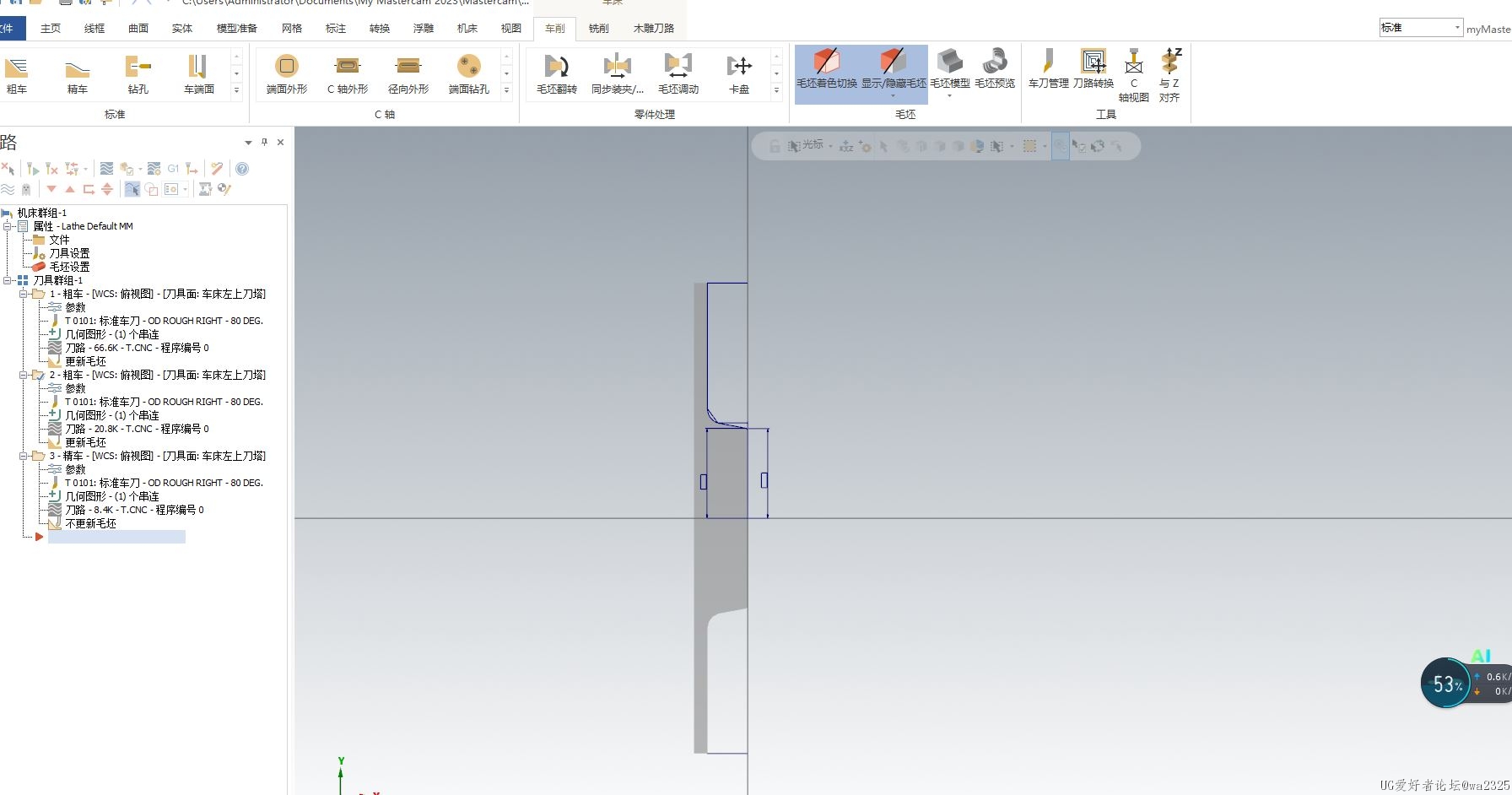
Task: Expand the 零件处理 gallery arrow
Action: [x=776, y=90]
